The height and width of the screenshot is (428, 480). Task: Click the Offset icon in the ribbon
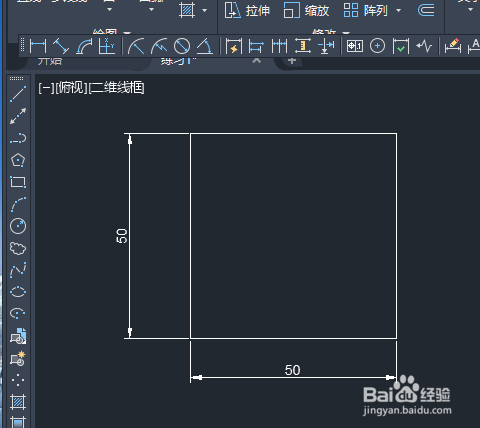426,10
